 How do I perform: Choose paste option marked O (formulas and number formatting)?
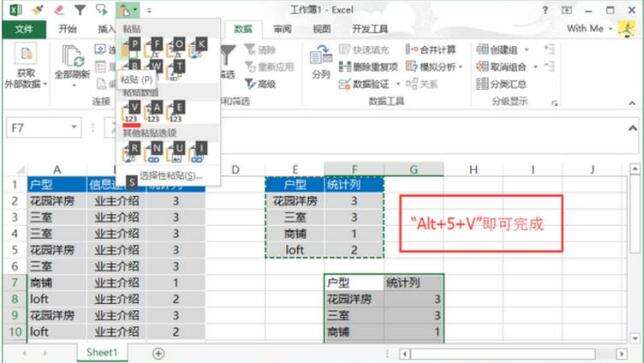click(x=175, y=48)
